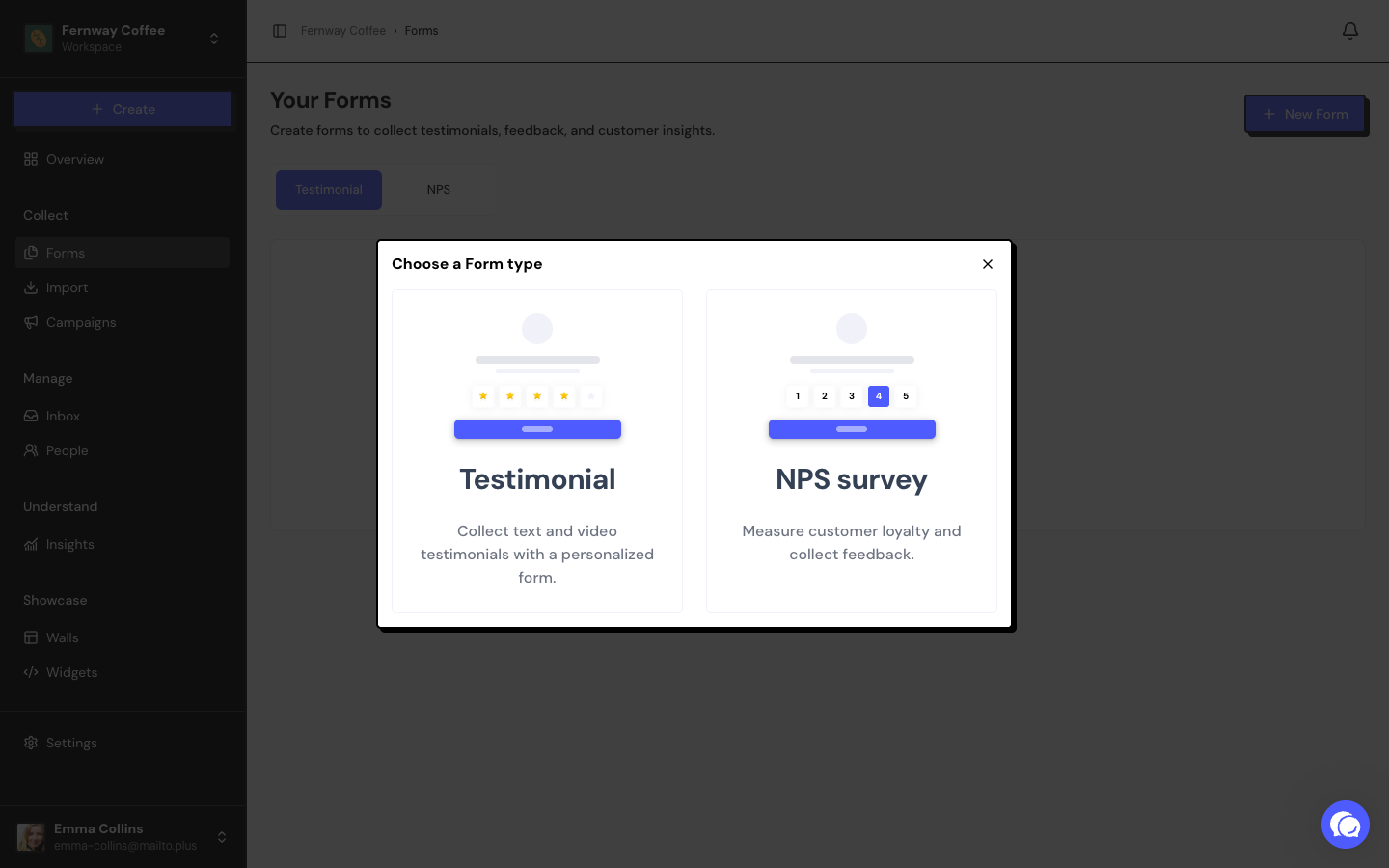Open the Overview grid icon
Image resolution: width=1389 pixels, height=868 pixels.
pos(31,159)
